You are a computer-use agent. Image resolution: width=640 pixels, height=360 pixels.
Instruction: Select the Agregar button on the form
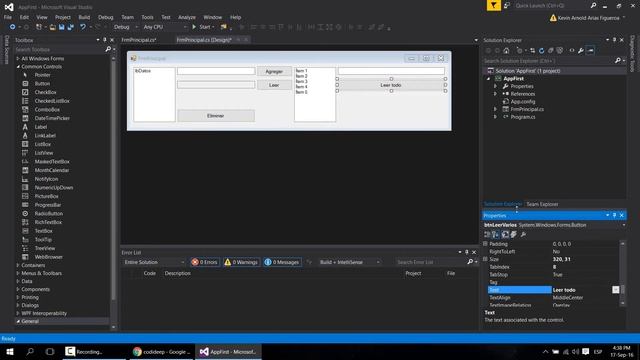pos(274,71)
